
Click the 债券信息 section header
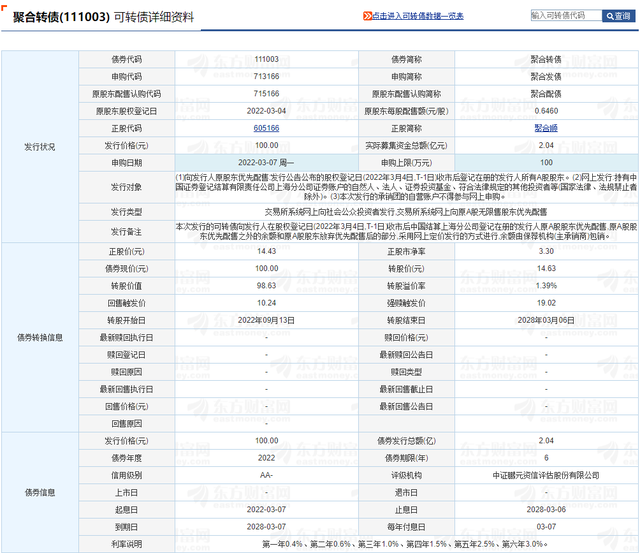(x=40, y=492)
